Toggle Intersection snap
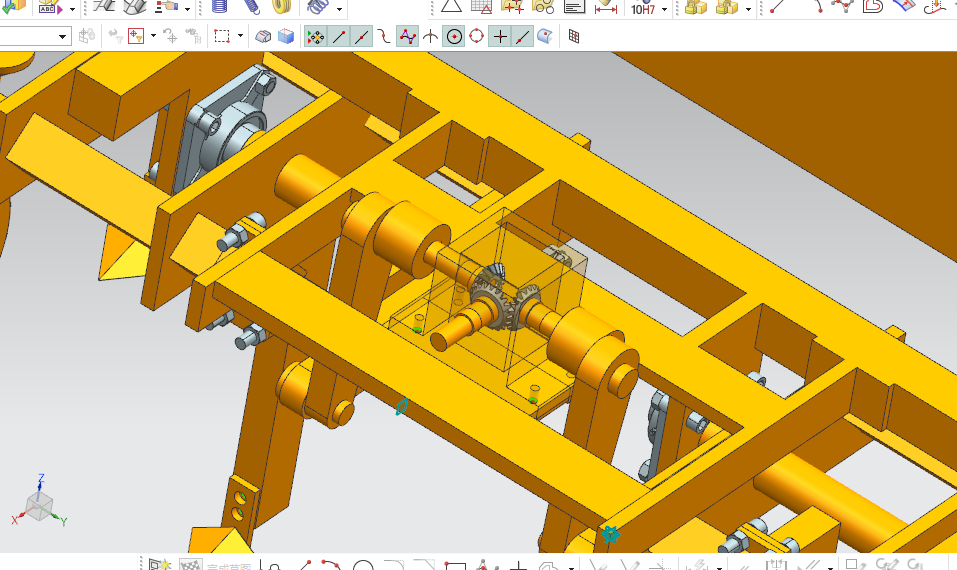 [x=430, y=37]
